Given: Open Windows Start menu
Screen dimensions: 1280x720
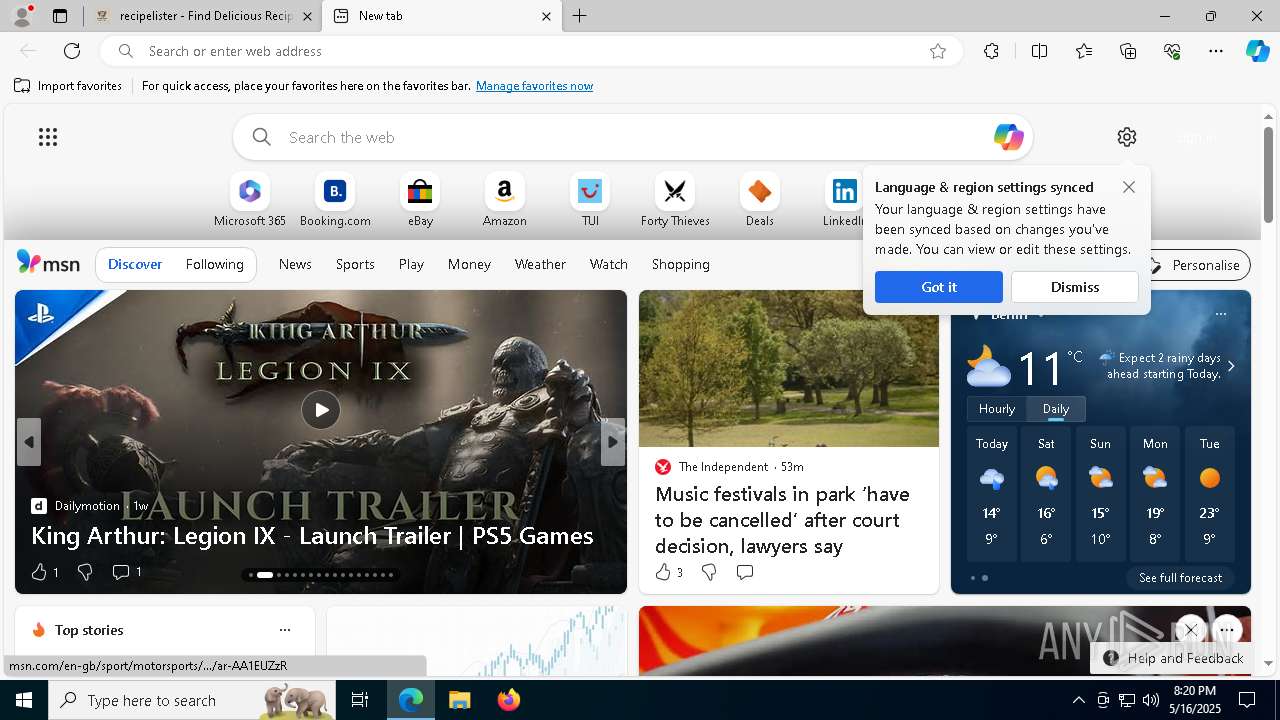Looking at the screenshot, I should tap(24, 700).
